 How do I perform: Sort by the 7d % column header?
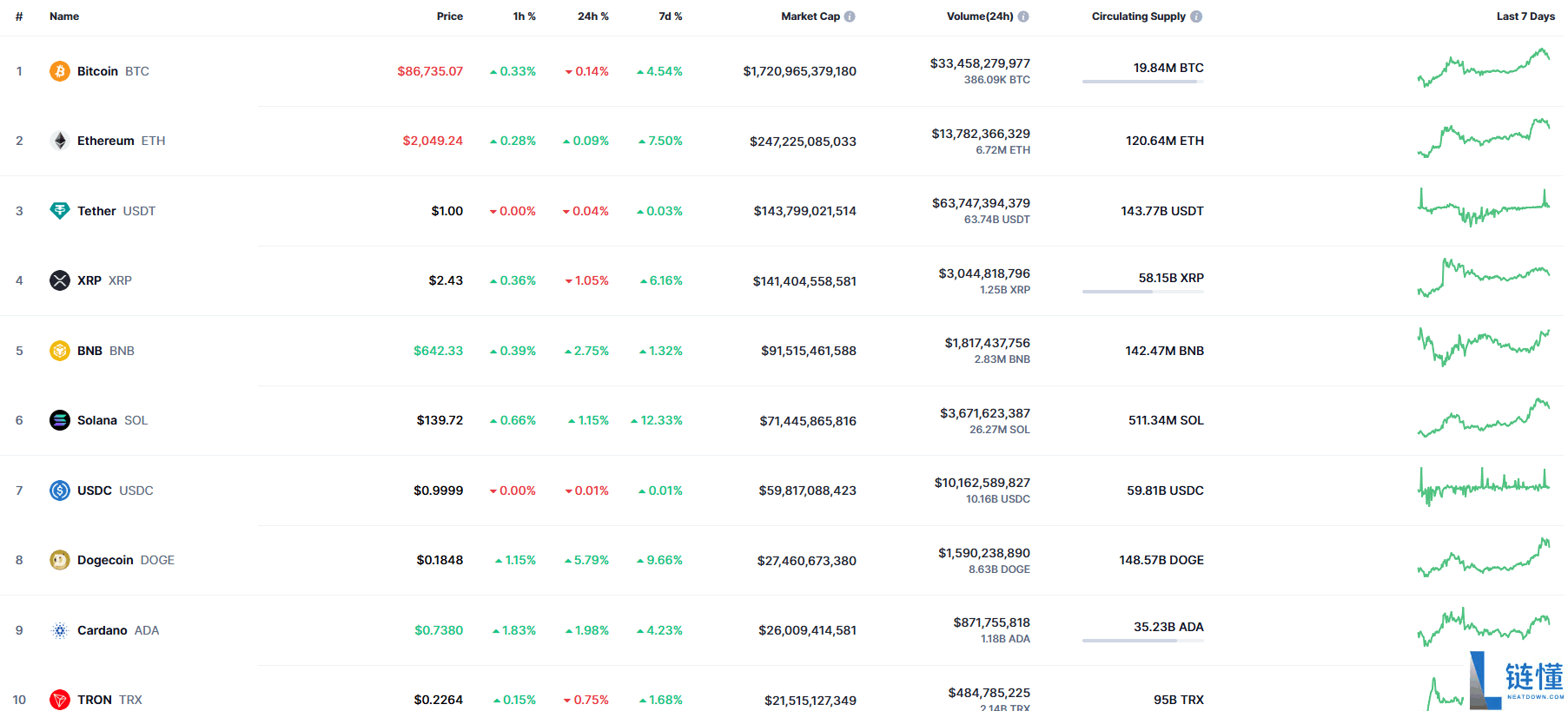pos(671,16)
